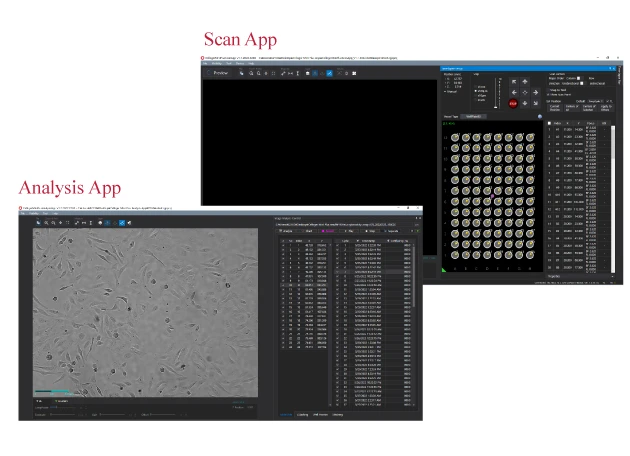The width and height of the screenshot is (630, 456).
Task: Move stage down with the down arrow
Action: tap(525, 103)
